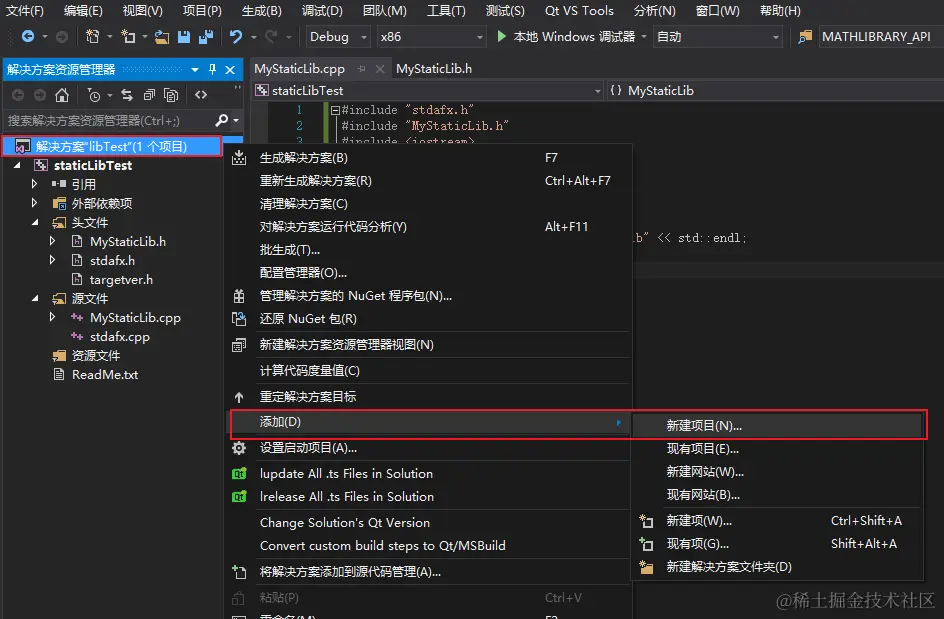Click the Home icon in Solution Explorer
This screenshot has width=944, height=619.
click(61, 95)
